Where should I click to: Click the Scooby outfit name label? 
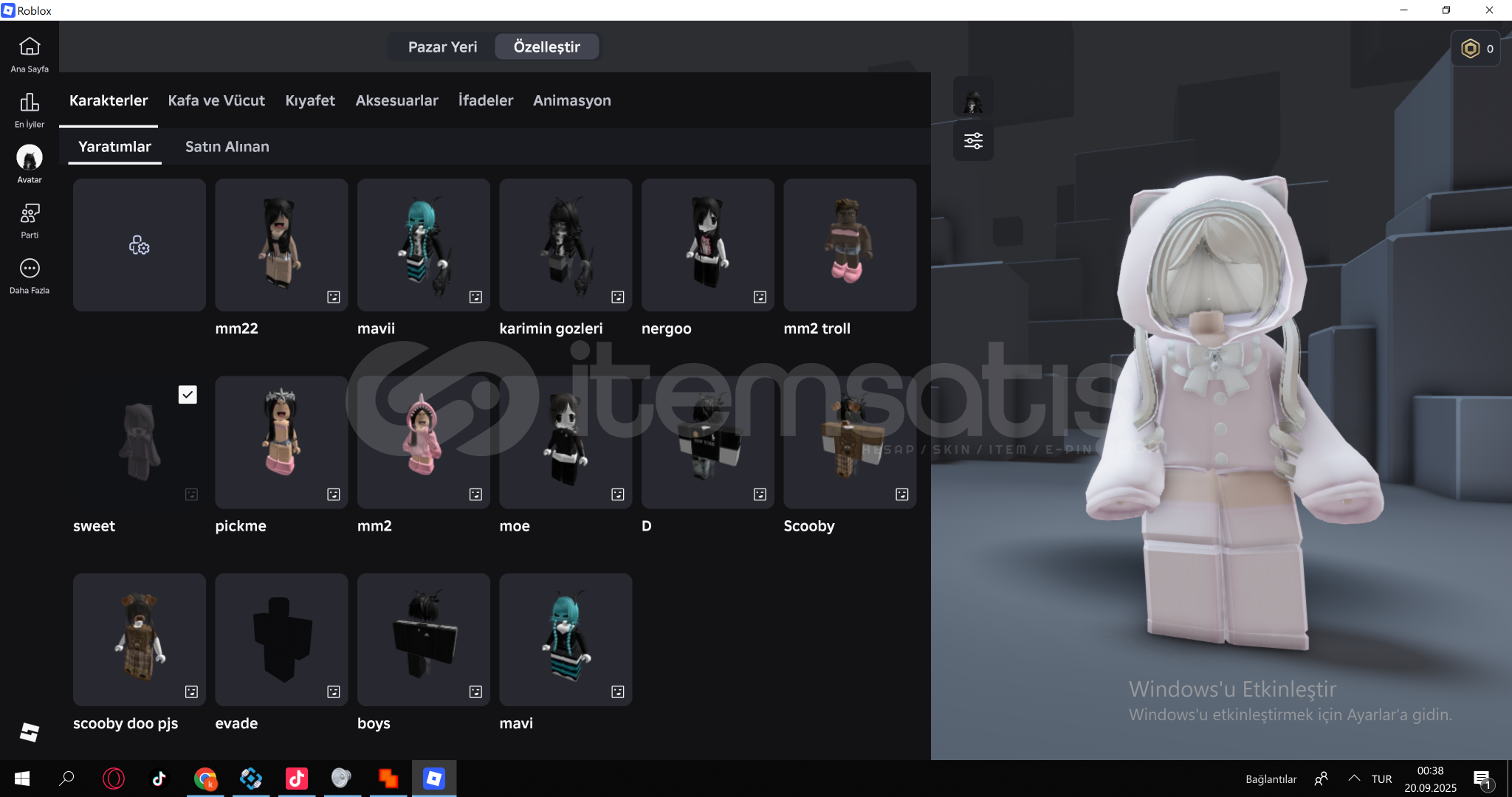coord(809,526)
